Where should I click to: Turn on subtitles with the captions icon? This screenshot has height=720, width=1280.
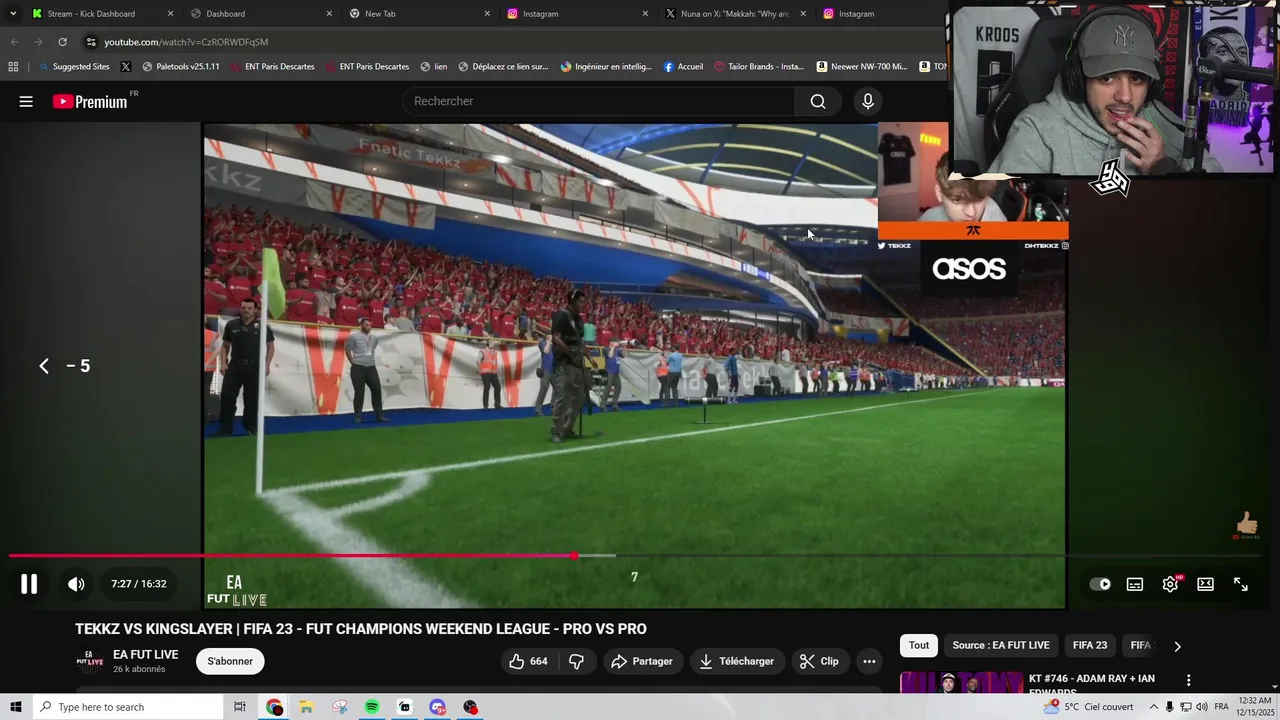[1135, 584]
